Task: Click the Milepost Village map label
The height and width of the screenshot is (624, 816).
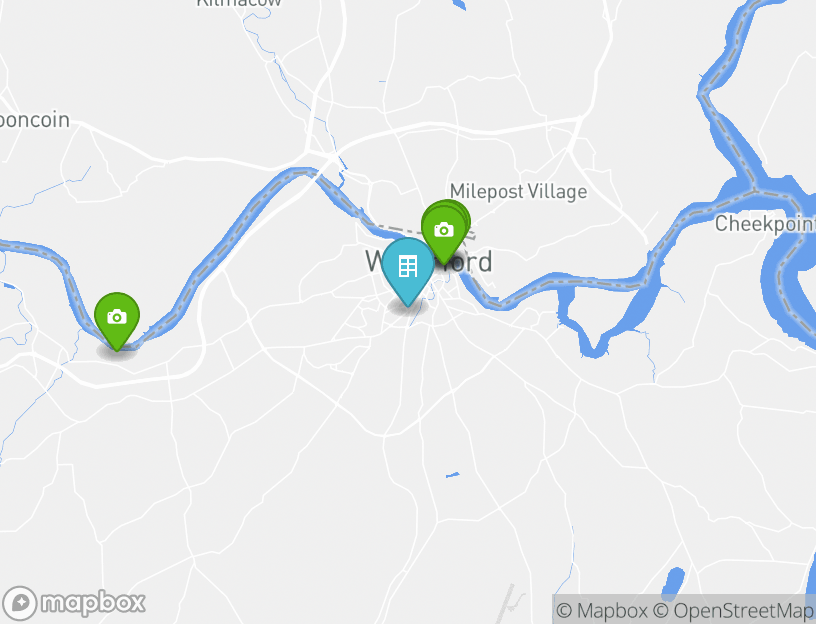Action: (518, 191)
